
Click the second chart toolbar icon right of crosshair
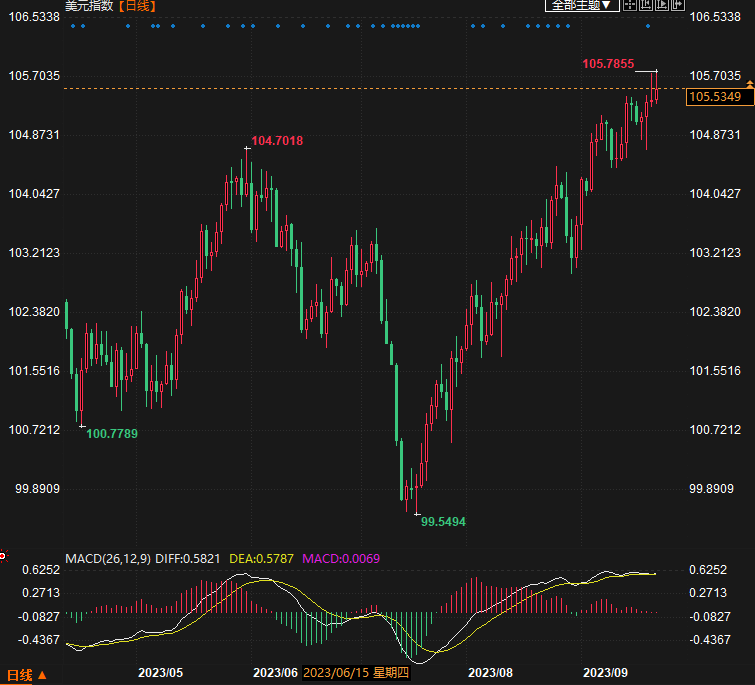click(646, 6)
